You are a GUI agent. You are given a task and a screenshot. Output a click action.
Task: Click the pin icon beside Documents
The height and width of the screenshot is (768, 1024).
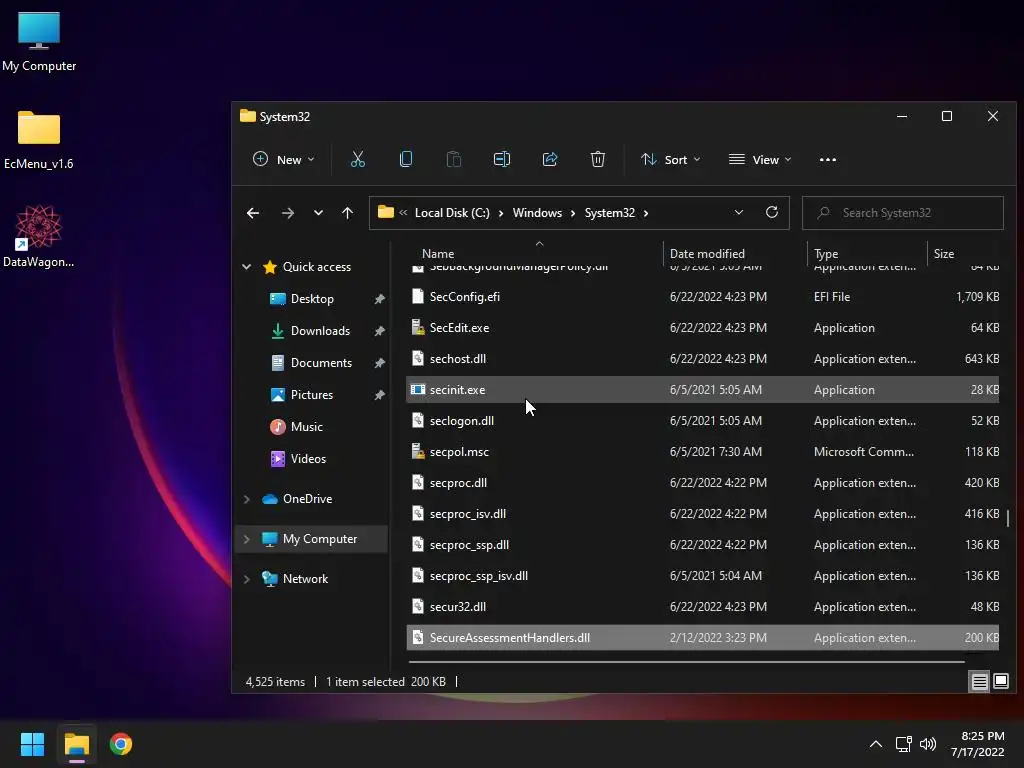tap(379, 363)
